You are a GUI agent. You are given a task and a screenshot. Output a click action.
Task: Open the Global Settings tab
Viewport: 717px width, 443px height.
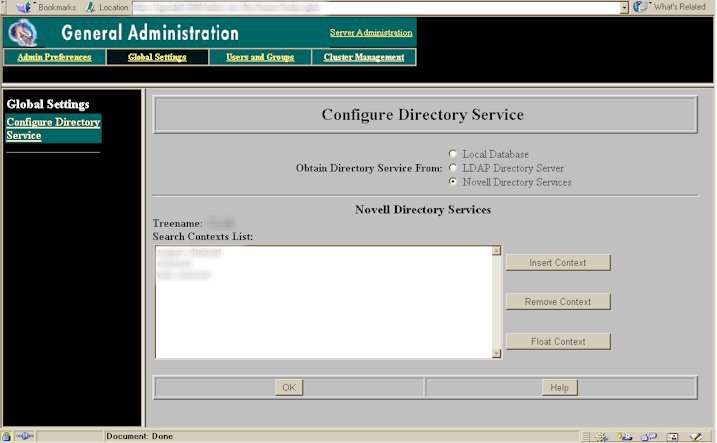coord(157,57)
